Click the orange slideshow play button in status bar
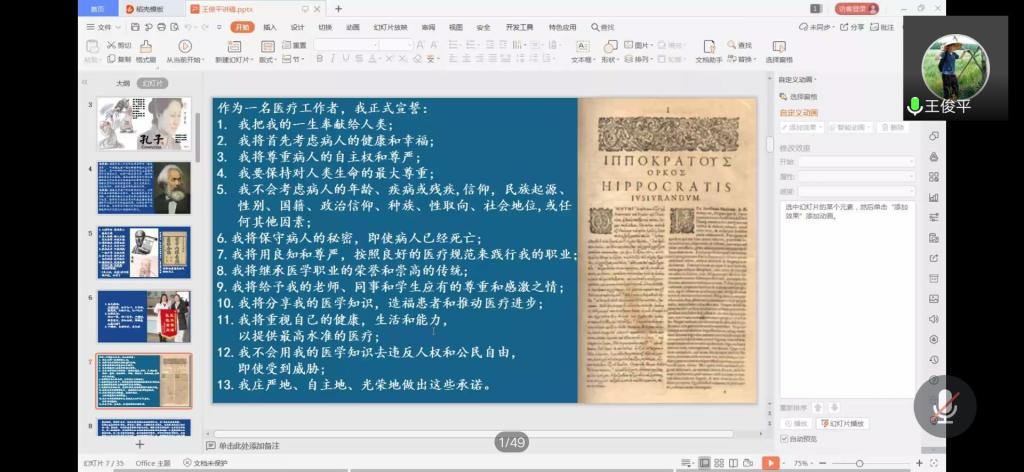Screen dimensions: 1024x472 click(771, 463)
